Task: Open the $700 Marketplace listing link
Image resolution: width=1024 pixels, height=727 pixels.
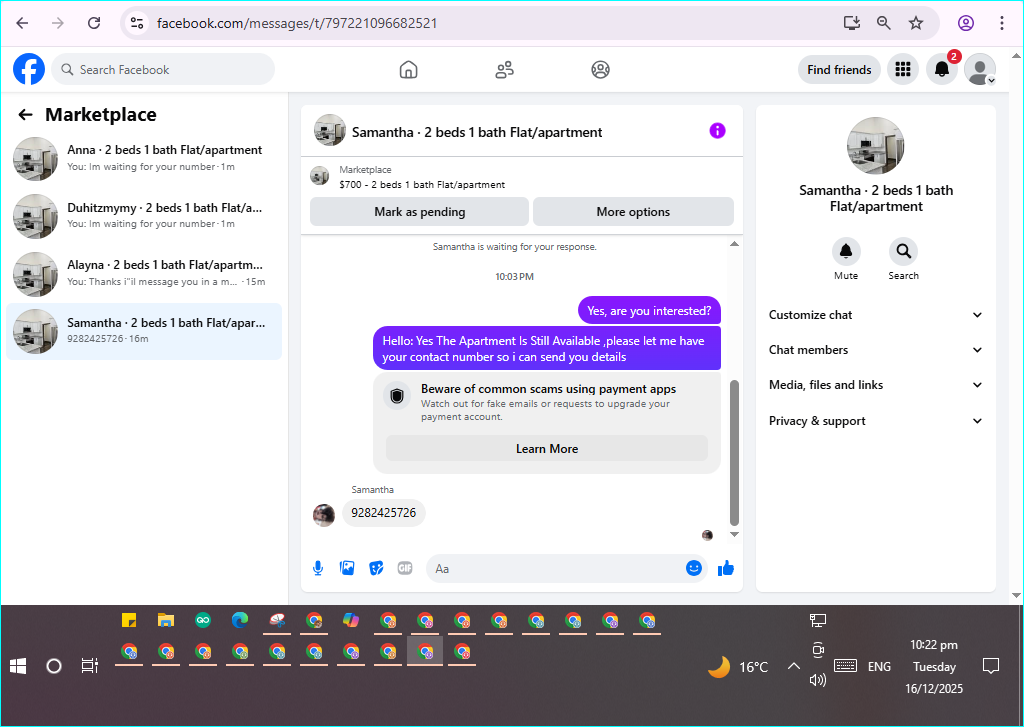Action: pyautogui.click(x=422, y=185)
